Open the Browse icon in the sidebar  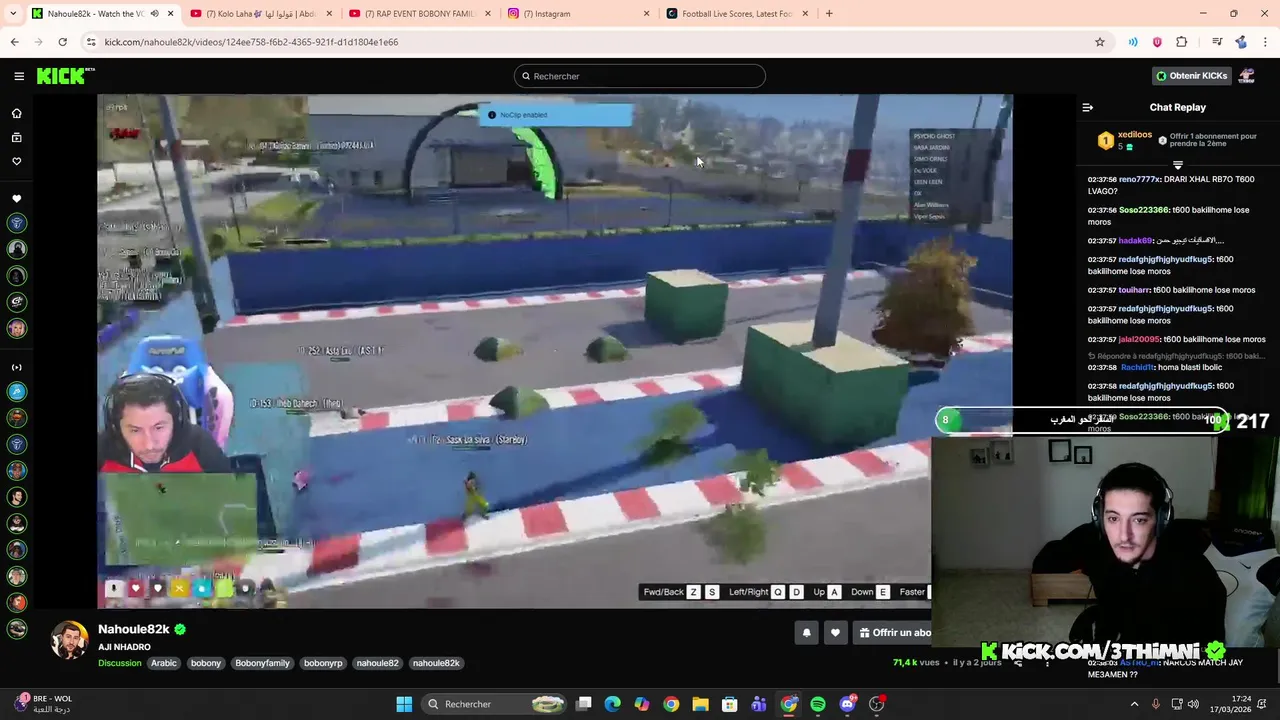pyautogui.click(x=16, y=137)
